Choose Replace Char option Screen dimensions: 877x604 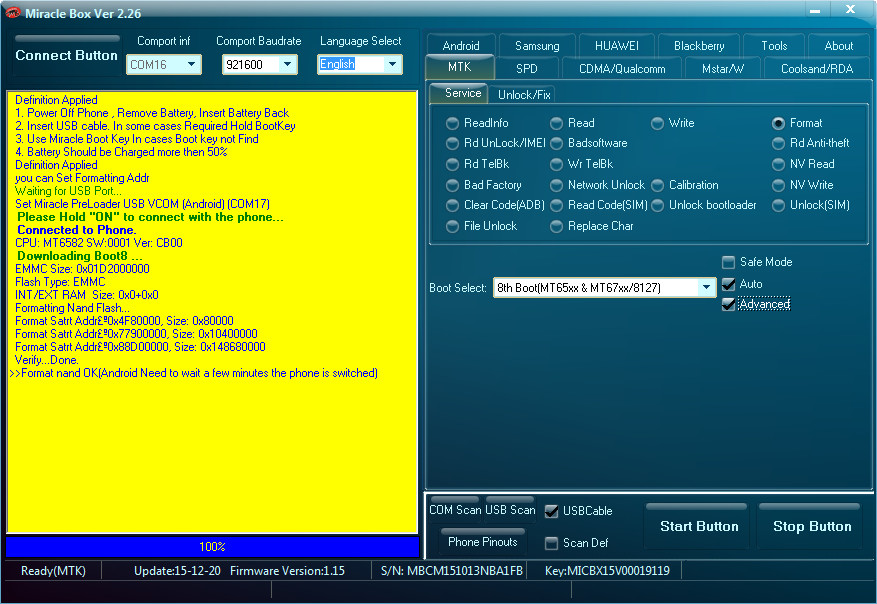tap(556, 226)
